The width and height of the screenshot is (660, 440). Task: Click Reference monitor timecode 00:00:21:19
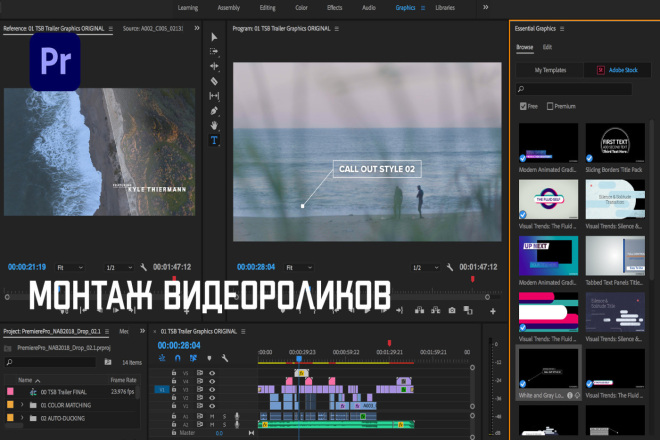pyautogui.click(x=27, y=267)
